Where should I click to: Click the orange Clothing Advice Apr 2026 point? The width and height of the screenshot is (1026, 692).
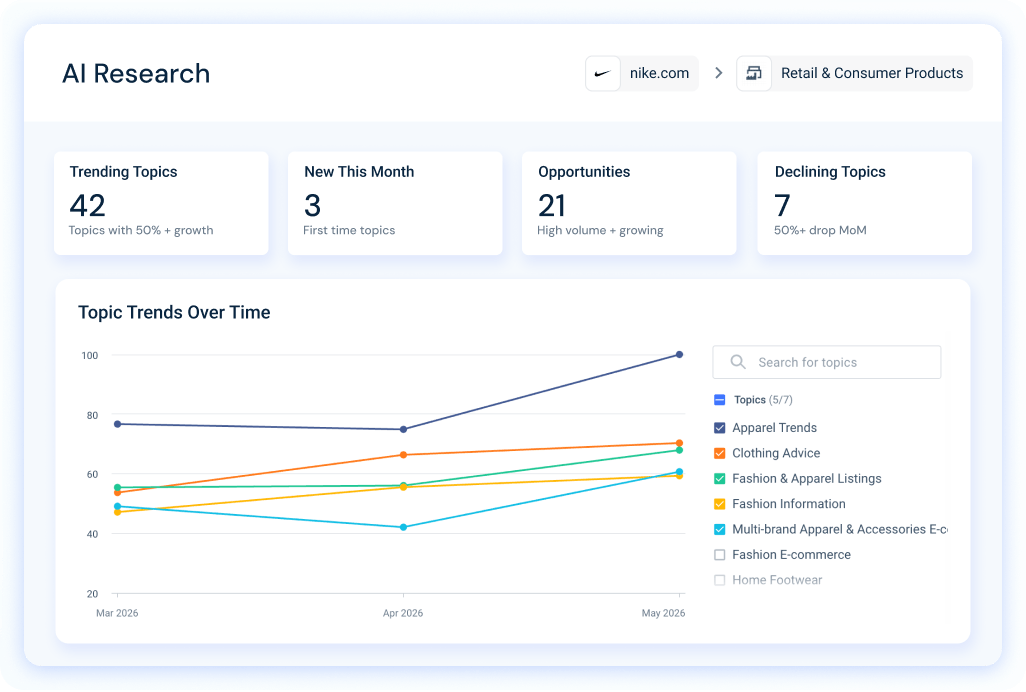click(x=403, y=455)
